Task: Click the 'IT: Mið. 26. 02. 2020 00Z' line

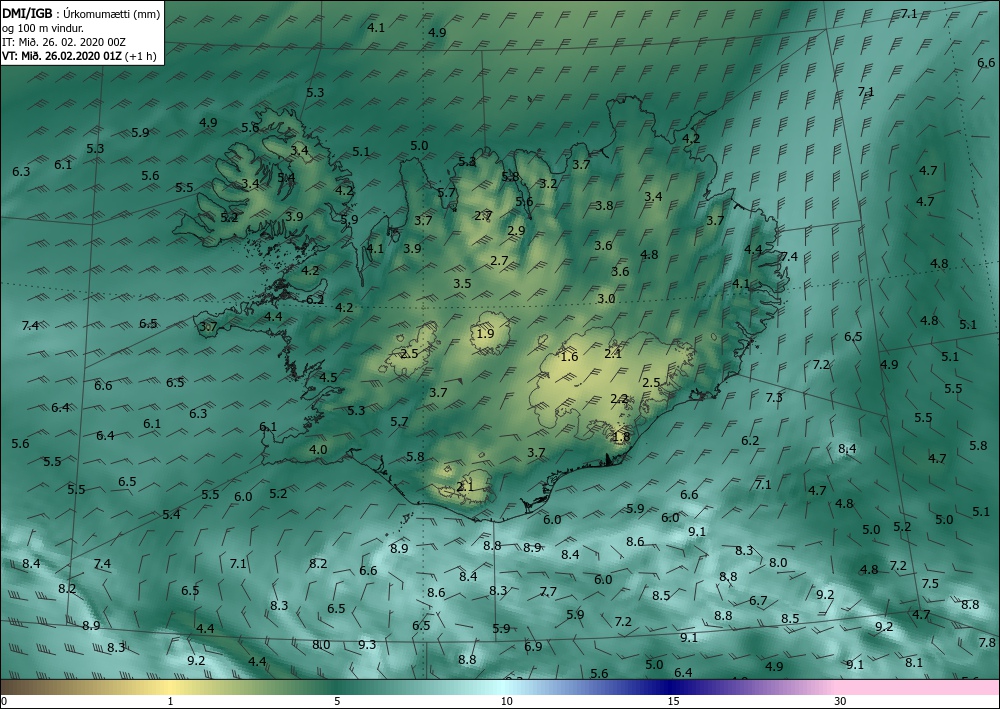Action: tap(64, 42)
